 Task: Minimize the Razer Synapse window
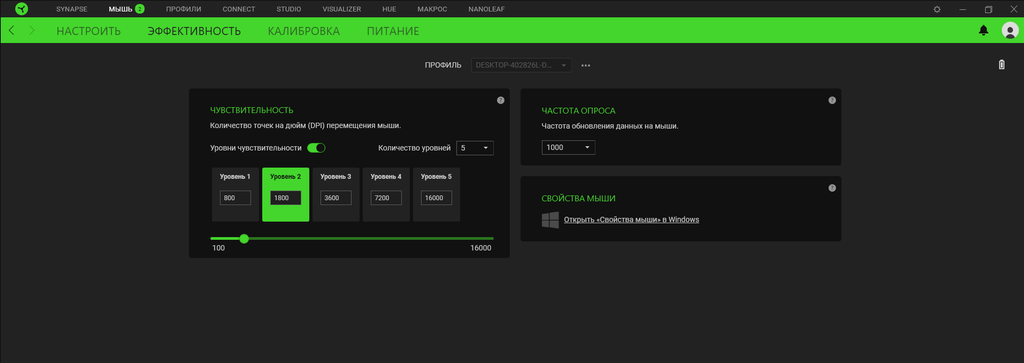click(963, 9)
